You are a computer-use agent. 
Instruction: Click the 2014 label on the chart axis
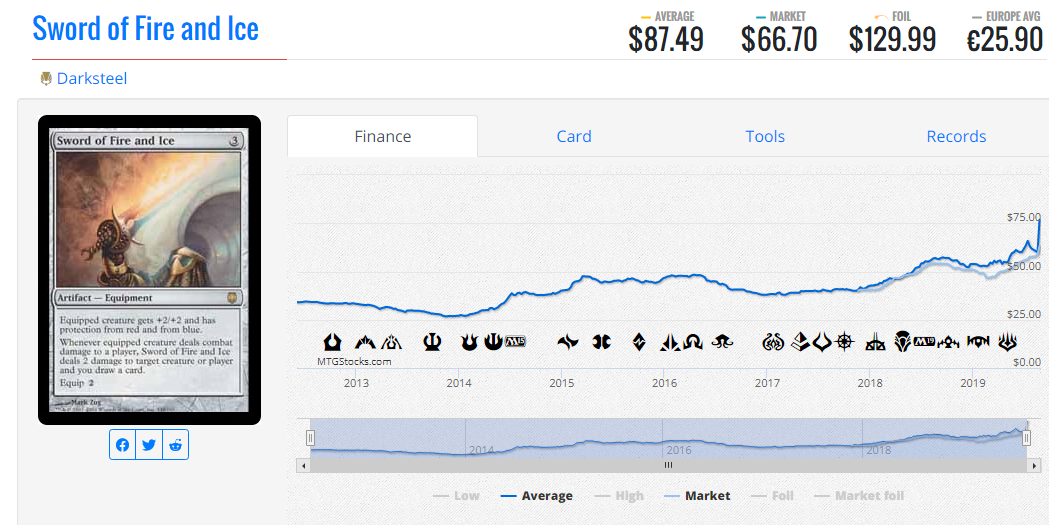click(459, 383)
